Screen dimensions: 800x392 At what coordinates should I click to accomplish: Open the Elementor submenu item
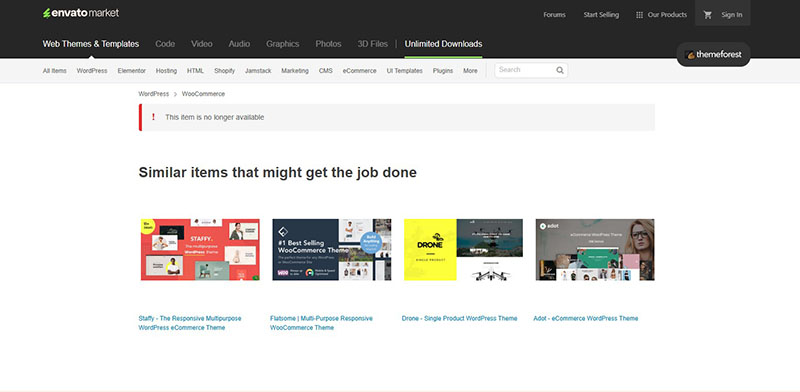coord(132,71)
